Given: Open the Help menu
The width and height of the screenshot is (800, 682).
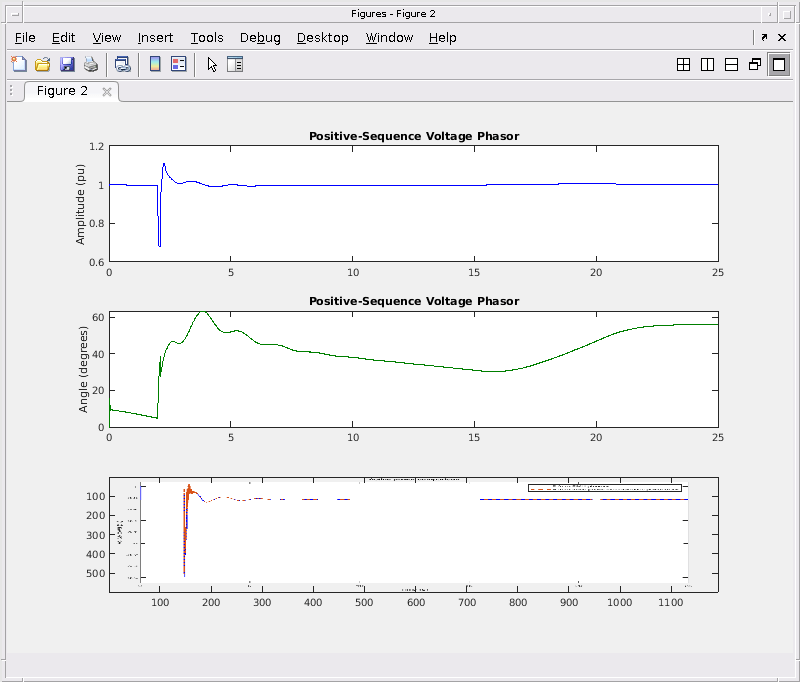Looking at the screenshot, I should [x=442, y=38].
